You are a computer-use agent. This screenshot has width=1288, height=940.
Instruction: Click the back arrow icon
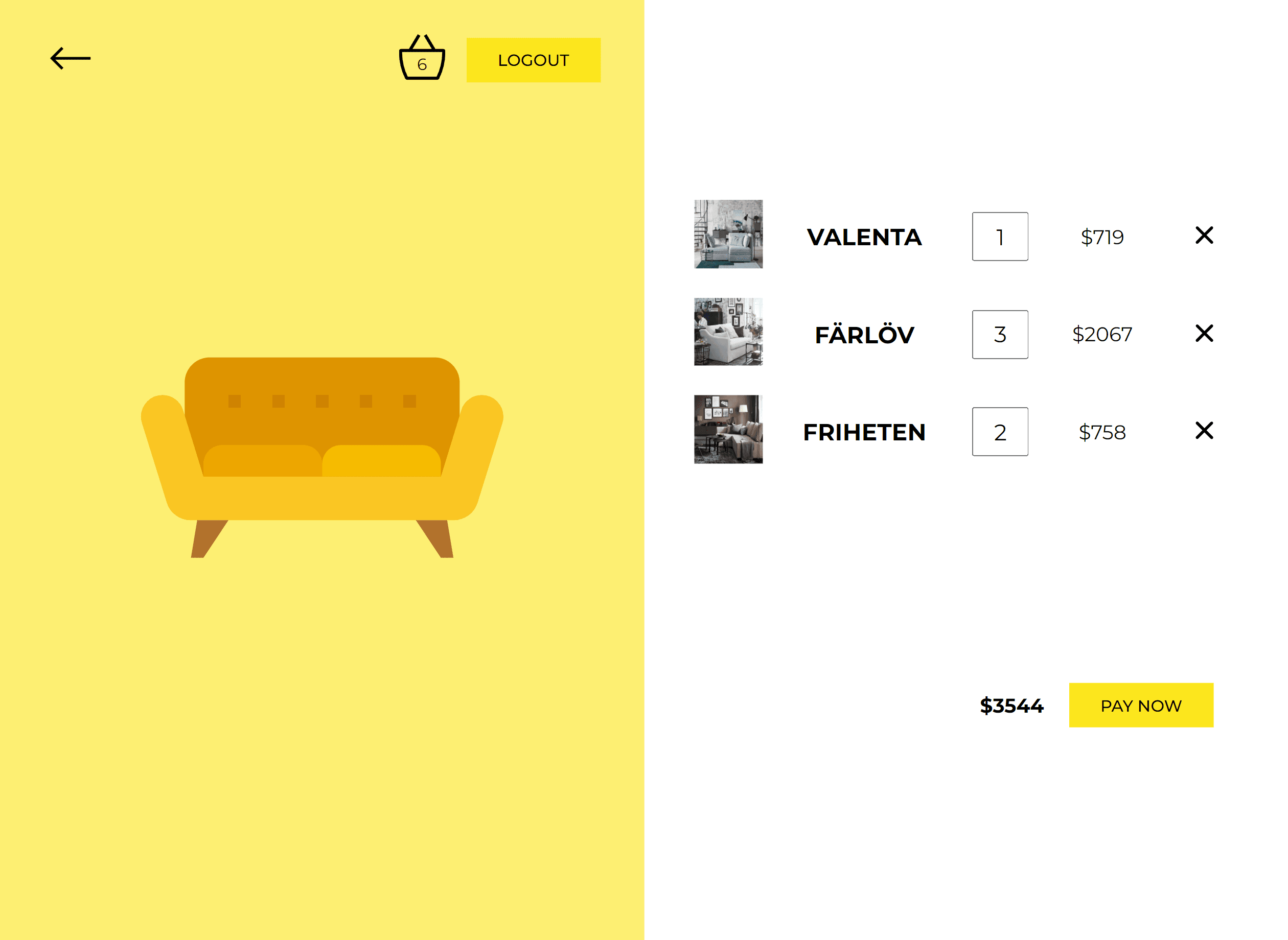(71, 59)
